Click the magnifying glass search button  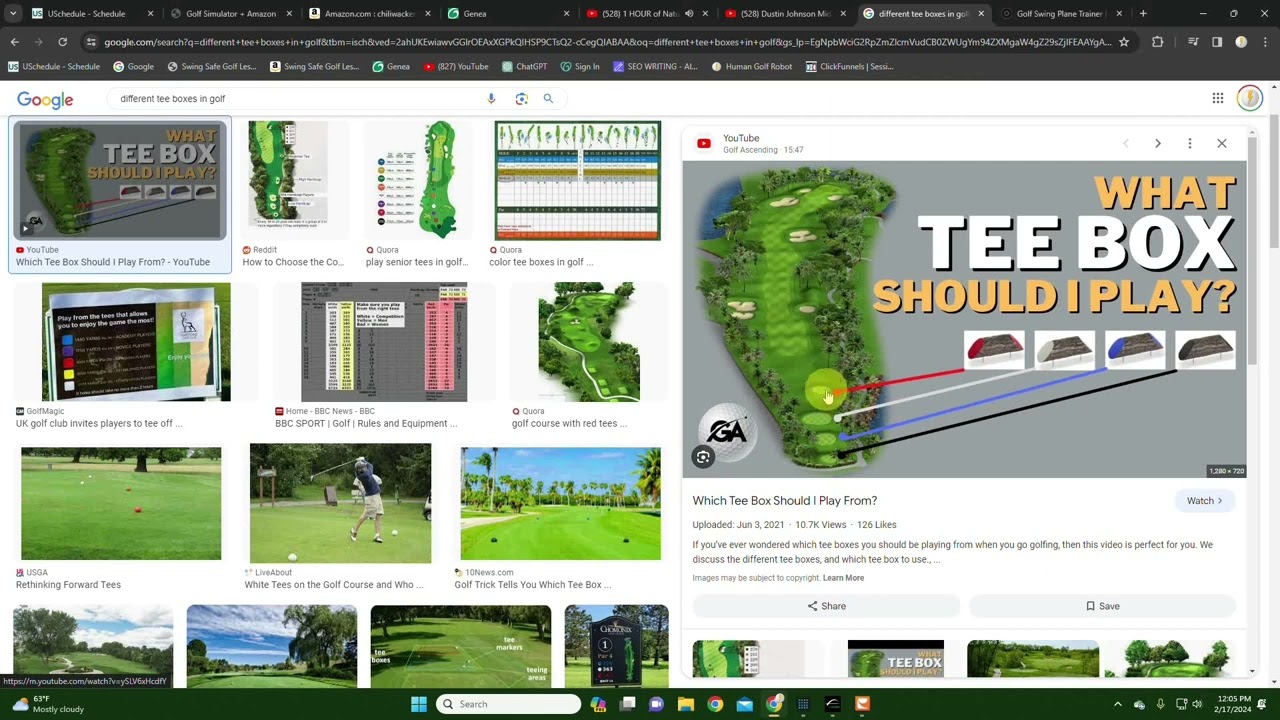[x=548, y=99]
